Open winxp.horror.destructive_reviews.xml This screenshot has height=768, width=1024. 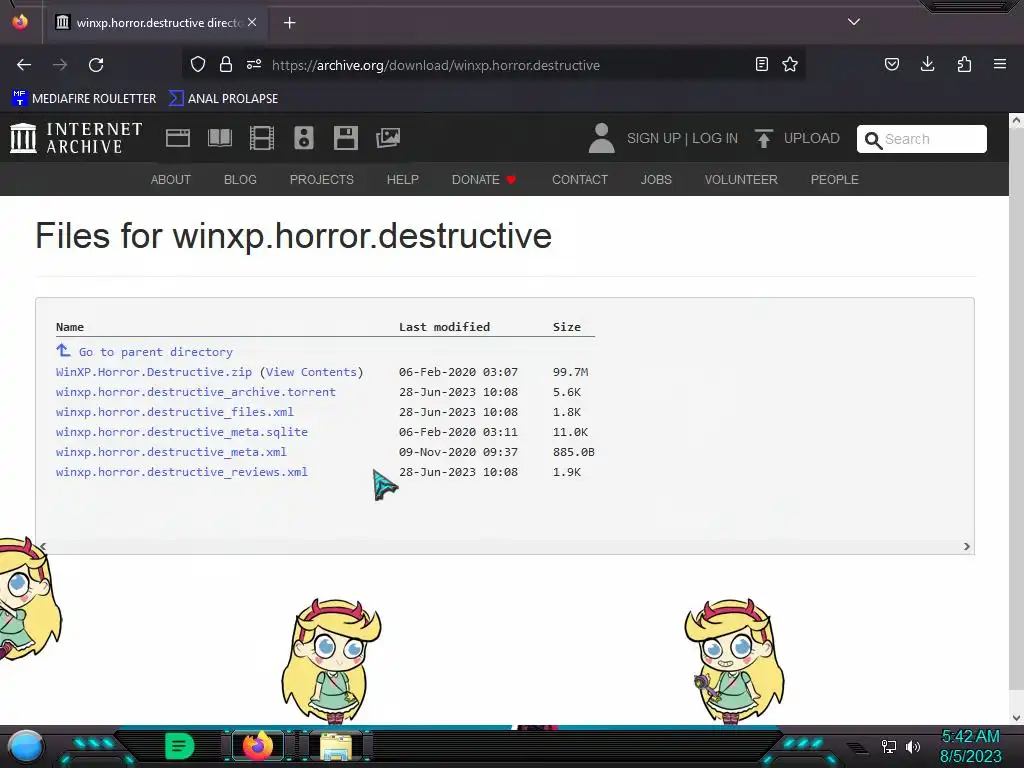[182, 472]
